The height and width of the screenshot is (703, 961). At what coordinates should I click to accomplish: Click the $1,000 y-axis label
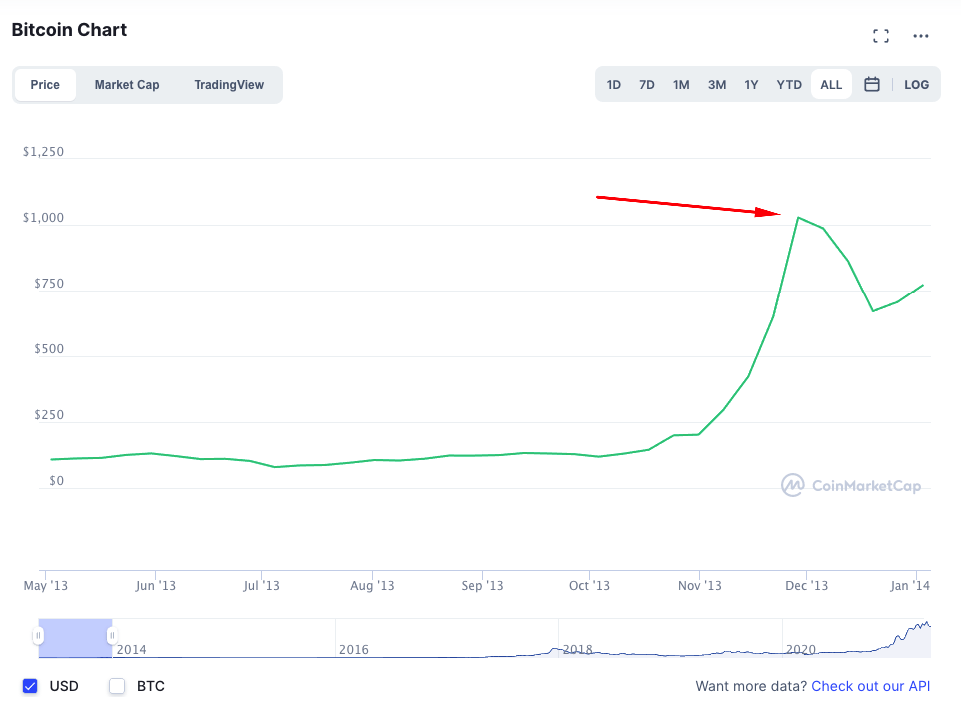click(x=43, y=218)
